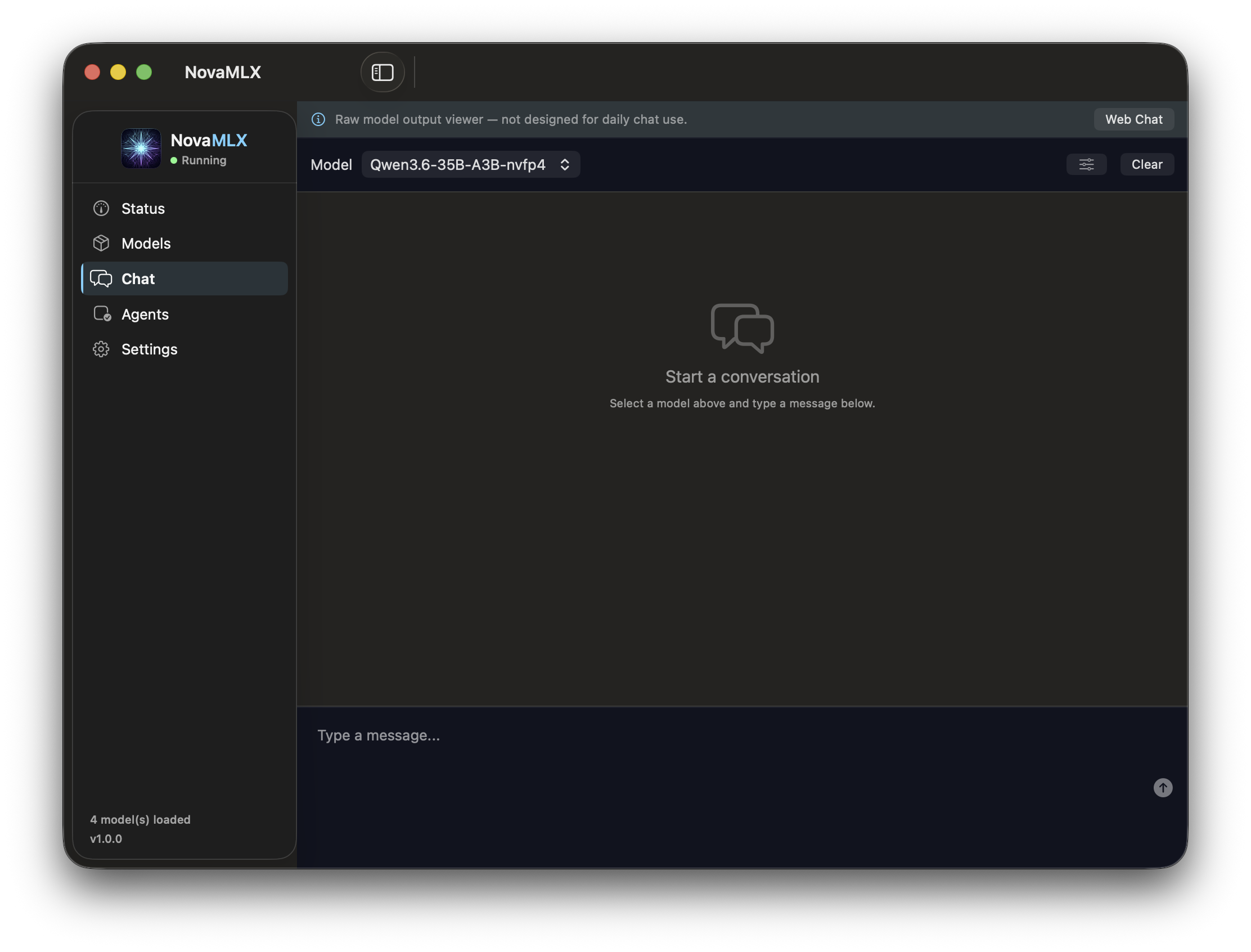Open the Qwen3.6-35B-A3B-nvfp4 model dropdown
The height and width of the screenshot is (952, 1251).
click(458, 164)
